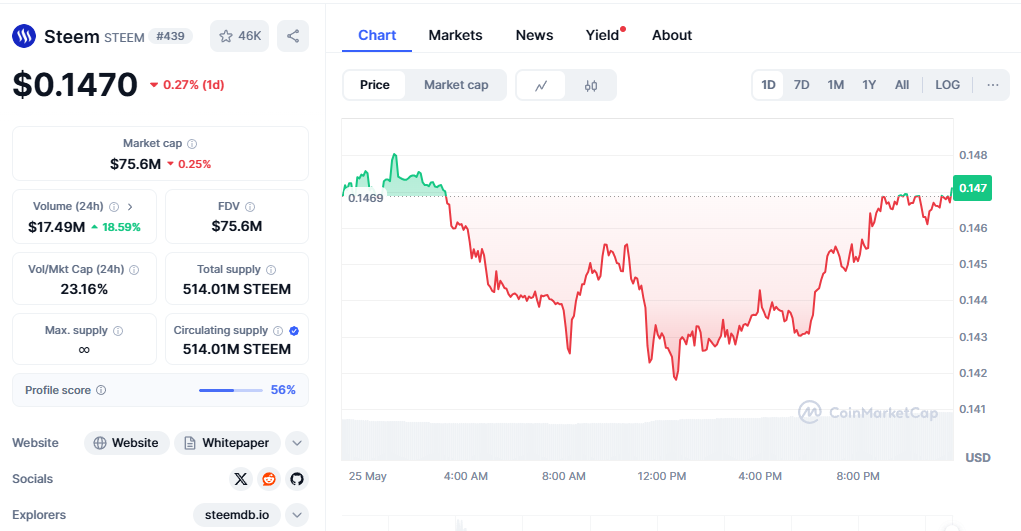Toggle chart to Market cap view
The height and width of the screenshot is (531, 1021).
[456, 85]
